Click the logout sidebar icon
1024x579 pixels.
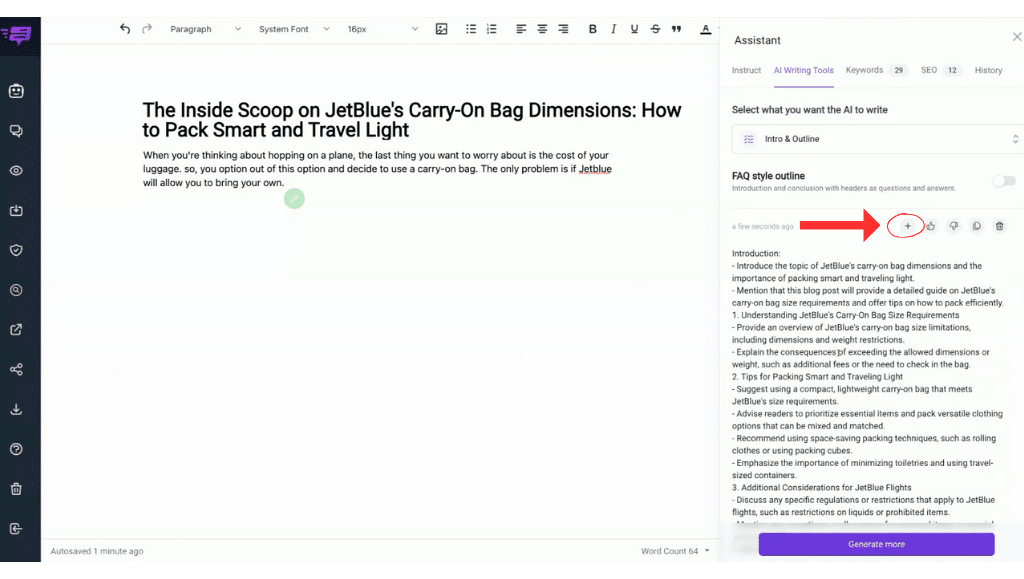click(x=16, y=529)
